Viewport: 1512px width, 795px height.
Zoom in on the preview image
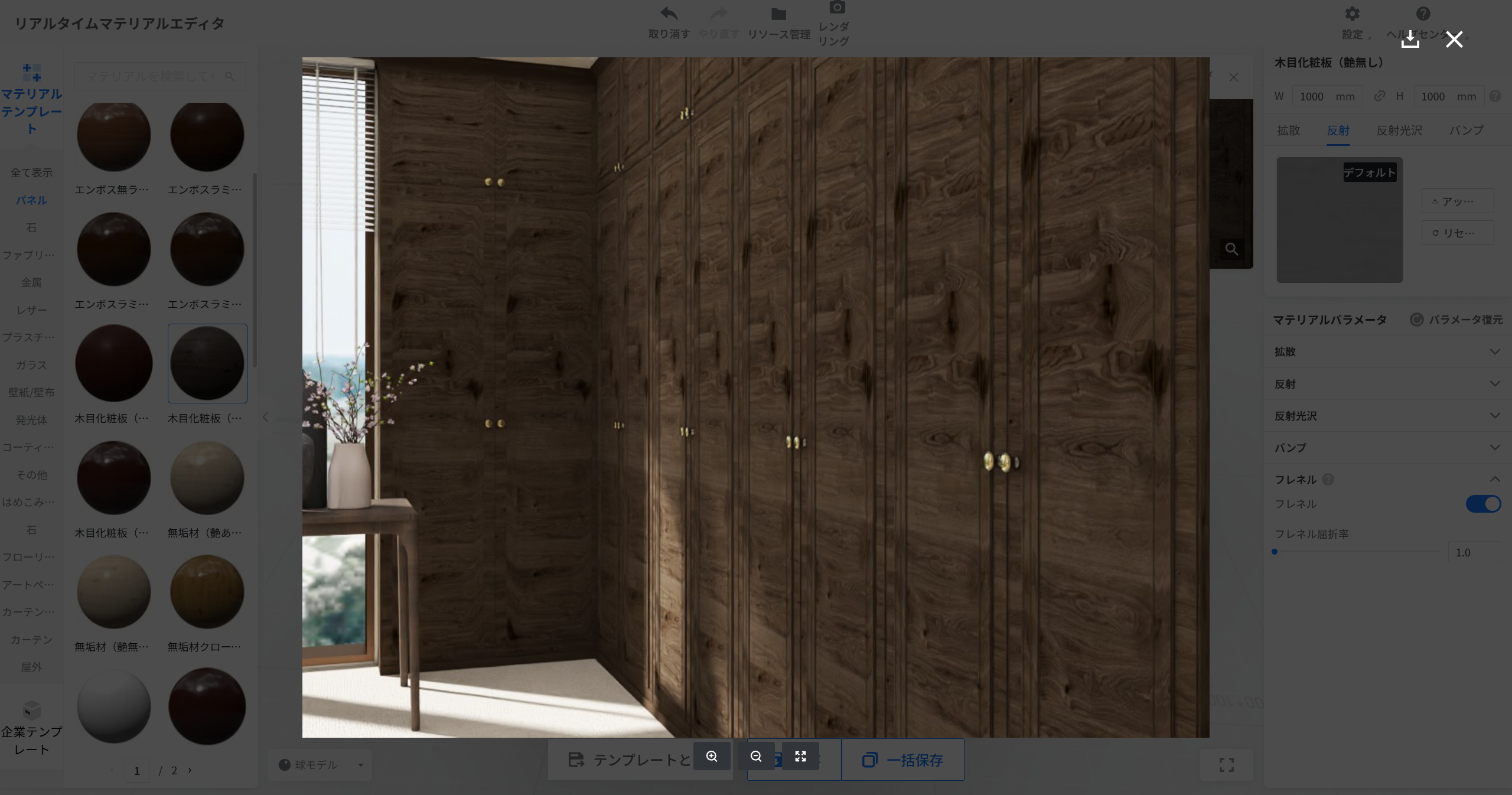[x=712, y=756]
